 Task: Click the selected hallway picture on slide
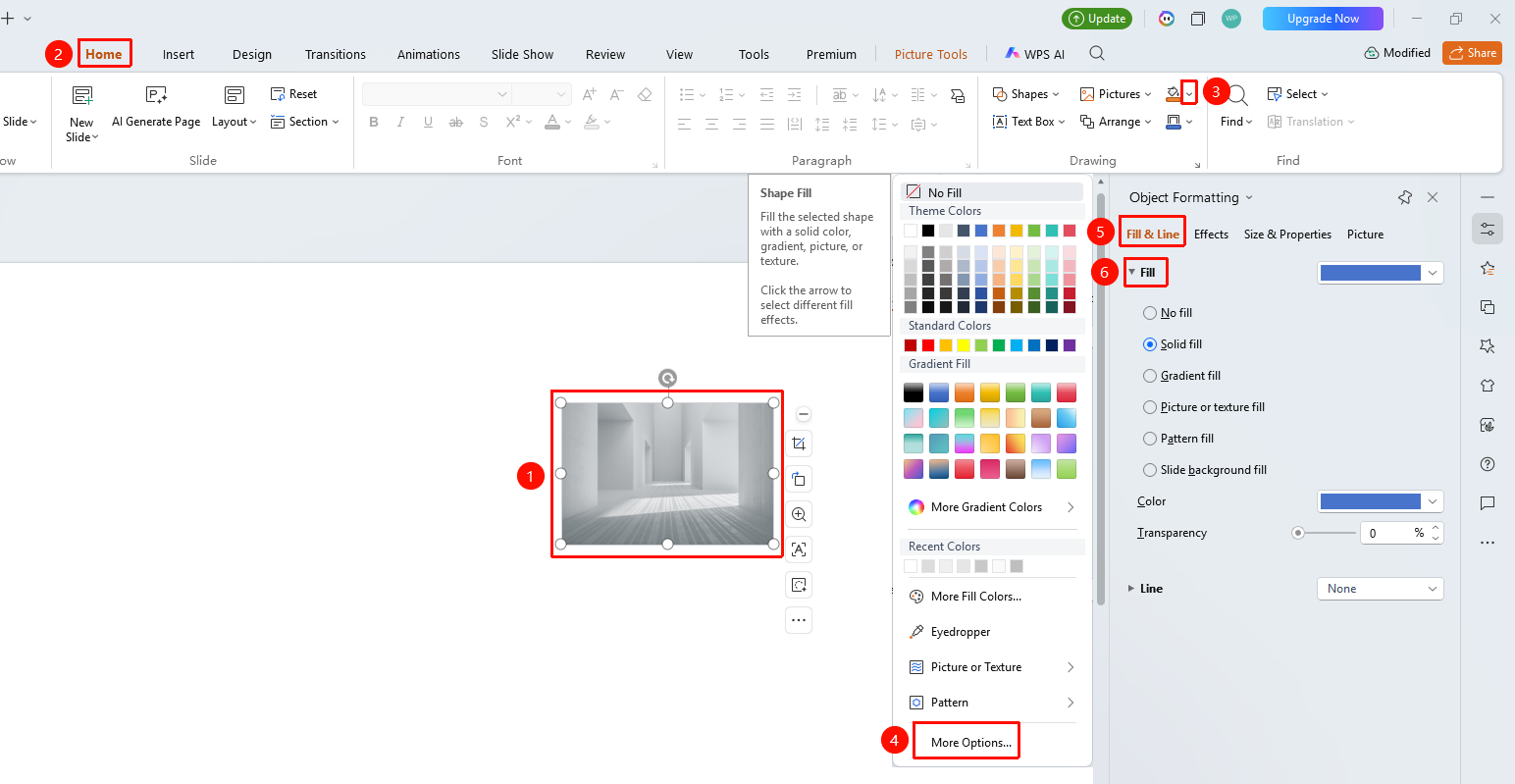[667, 473]
